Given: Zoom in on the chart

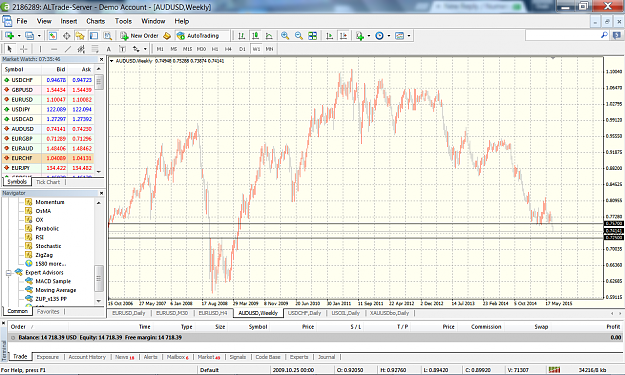Looking at the screenshot, I should [285, 36].
